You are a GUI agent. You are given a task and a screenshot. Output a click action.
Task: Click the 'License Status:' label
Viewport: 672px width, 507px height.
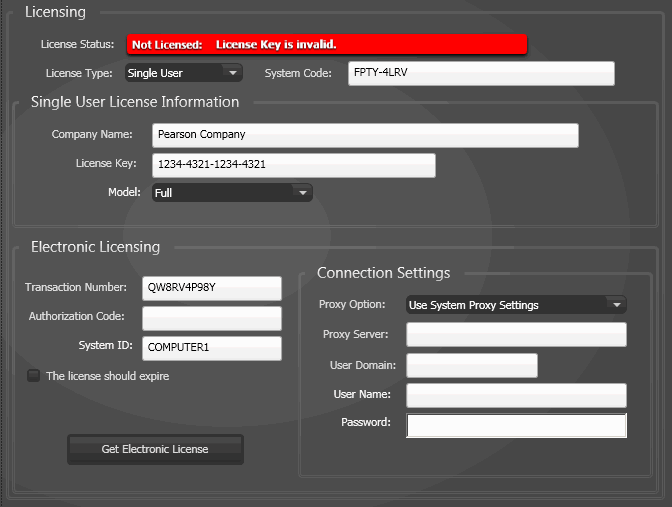[x=78, y=44]
